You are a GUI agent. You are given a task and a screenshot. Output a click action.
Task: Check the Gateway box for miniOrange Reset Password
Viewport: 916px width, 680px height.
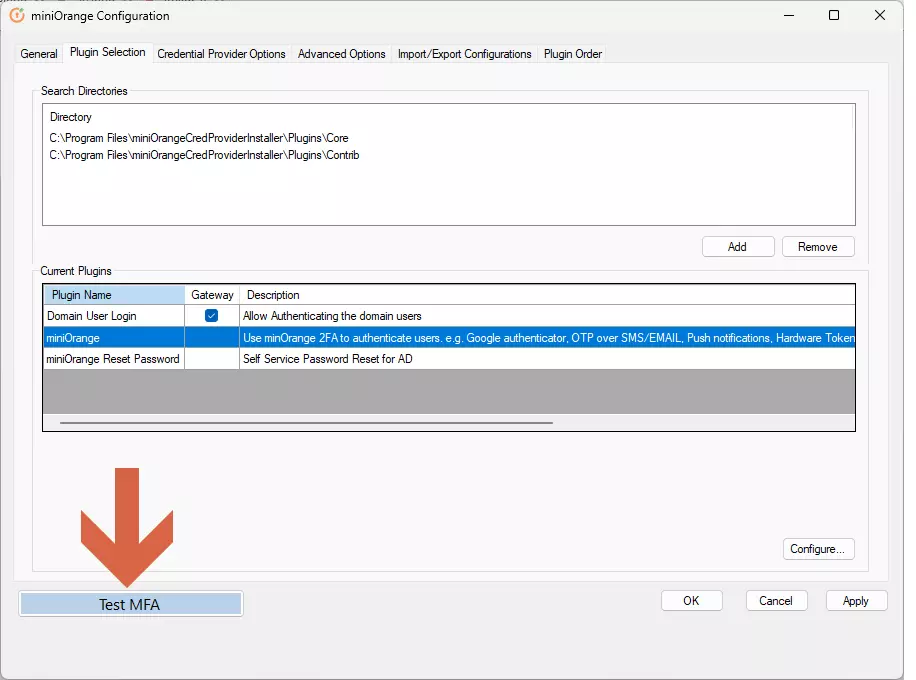tap(211, 361)
